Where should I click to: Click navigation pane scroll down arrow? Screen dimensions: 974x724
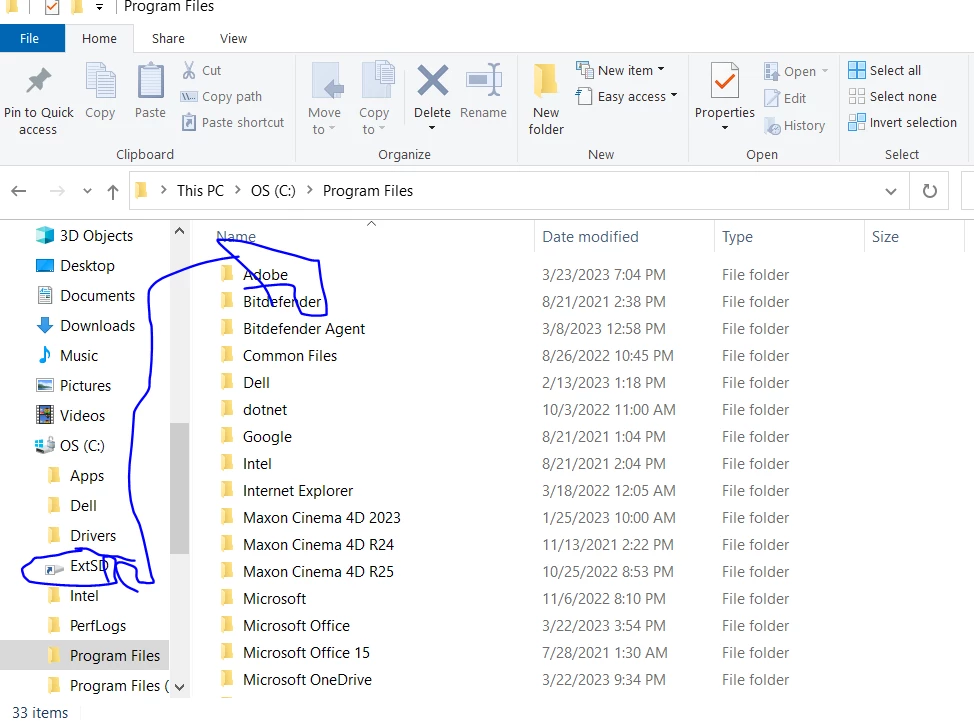point(180,687)
